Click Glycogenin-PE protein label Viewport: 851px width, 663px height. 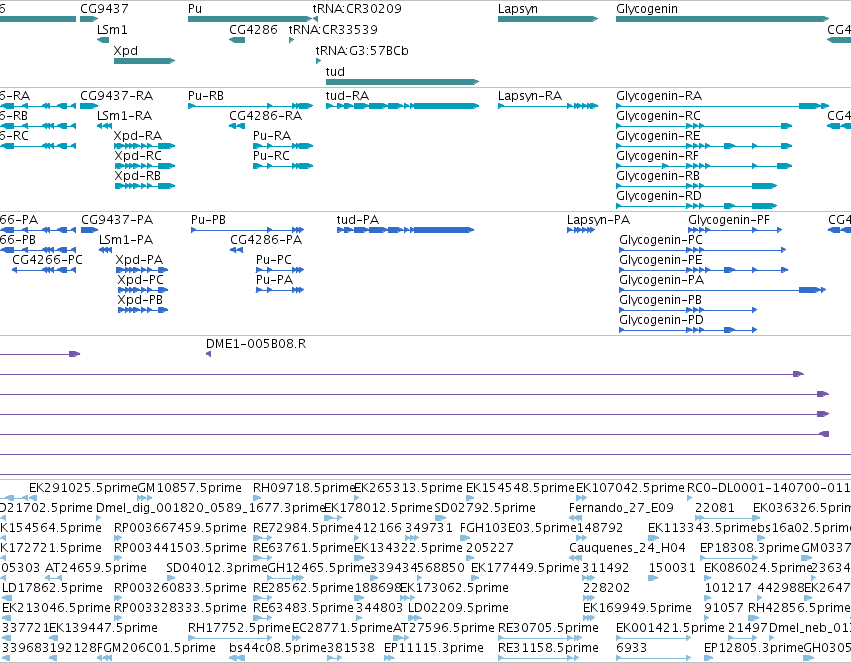click(661, 260)
